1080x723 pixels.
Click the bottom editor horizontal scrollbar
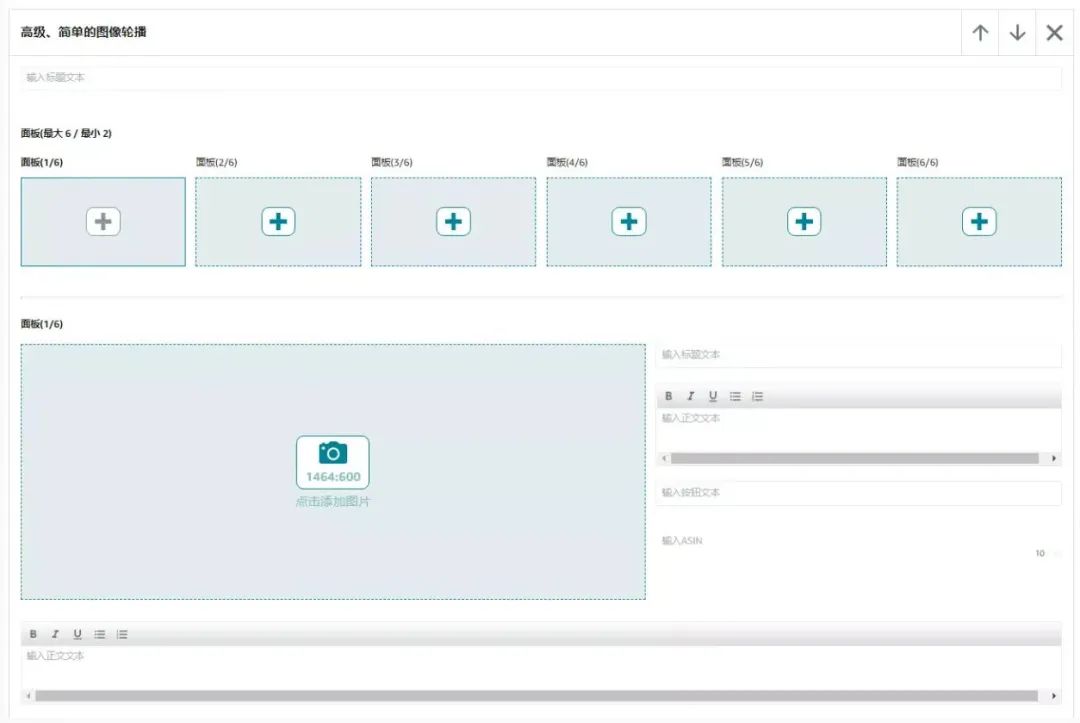click(x=537, y=696)
